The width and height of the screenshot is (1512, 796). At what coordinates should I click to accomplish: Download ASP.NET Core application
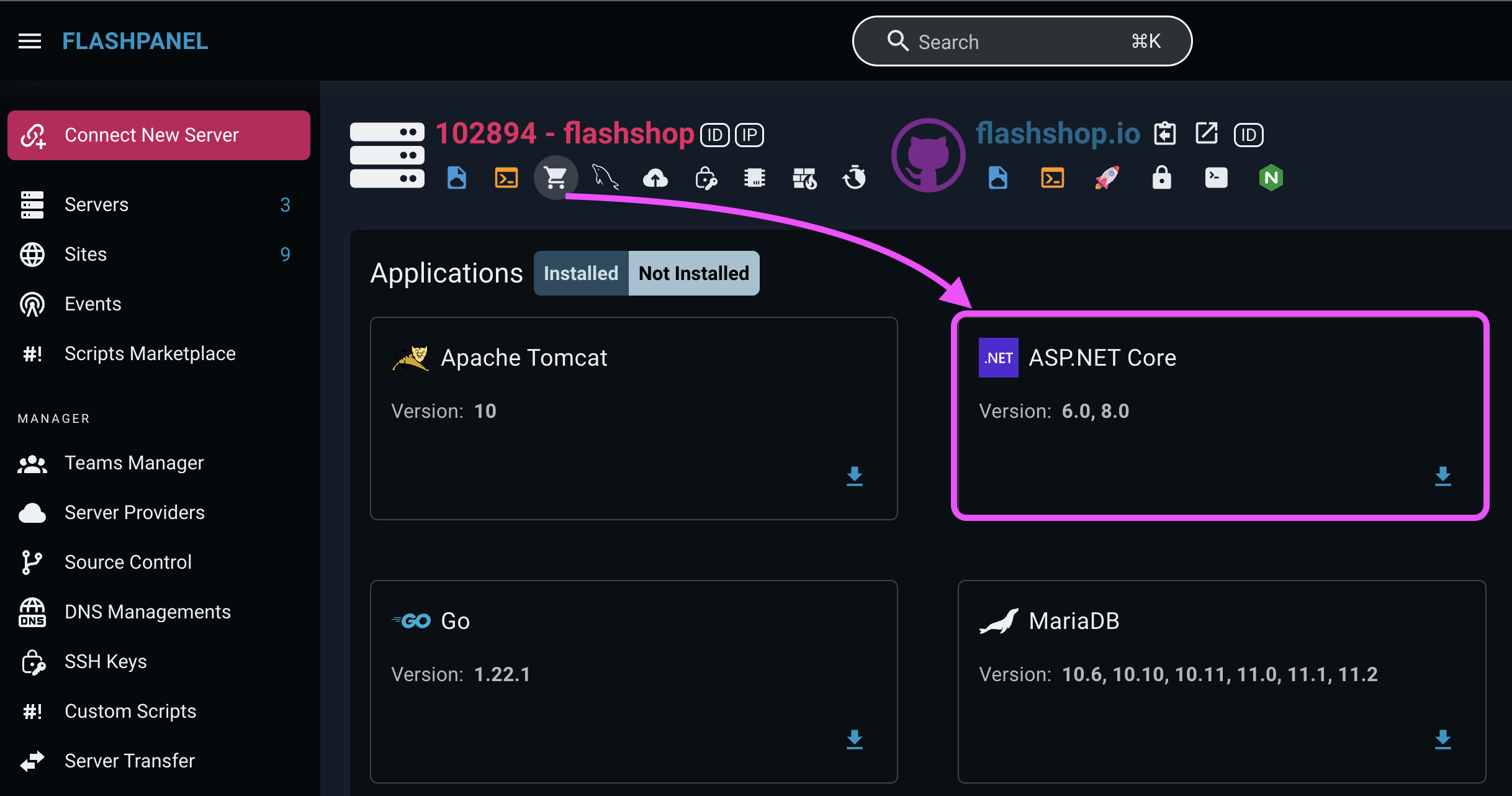point(1442,477)
